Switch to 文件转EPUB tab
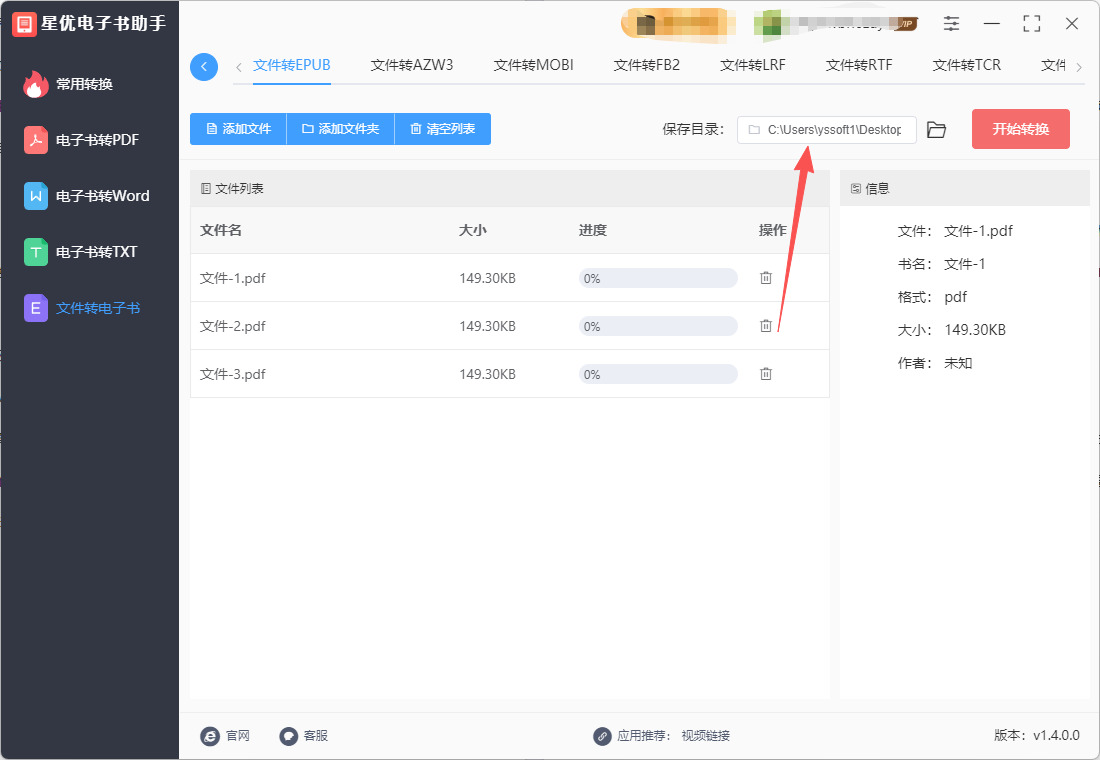 [x=292, y=65]
